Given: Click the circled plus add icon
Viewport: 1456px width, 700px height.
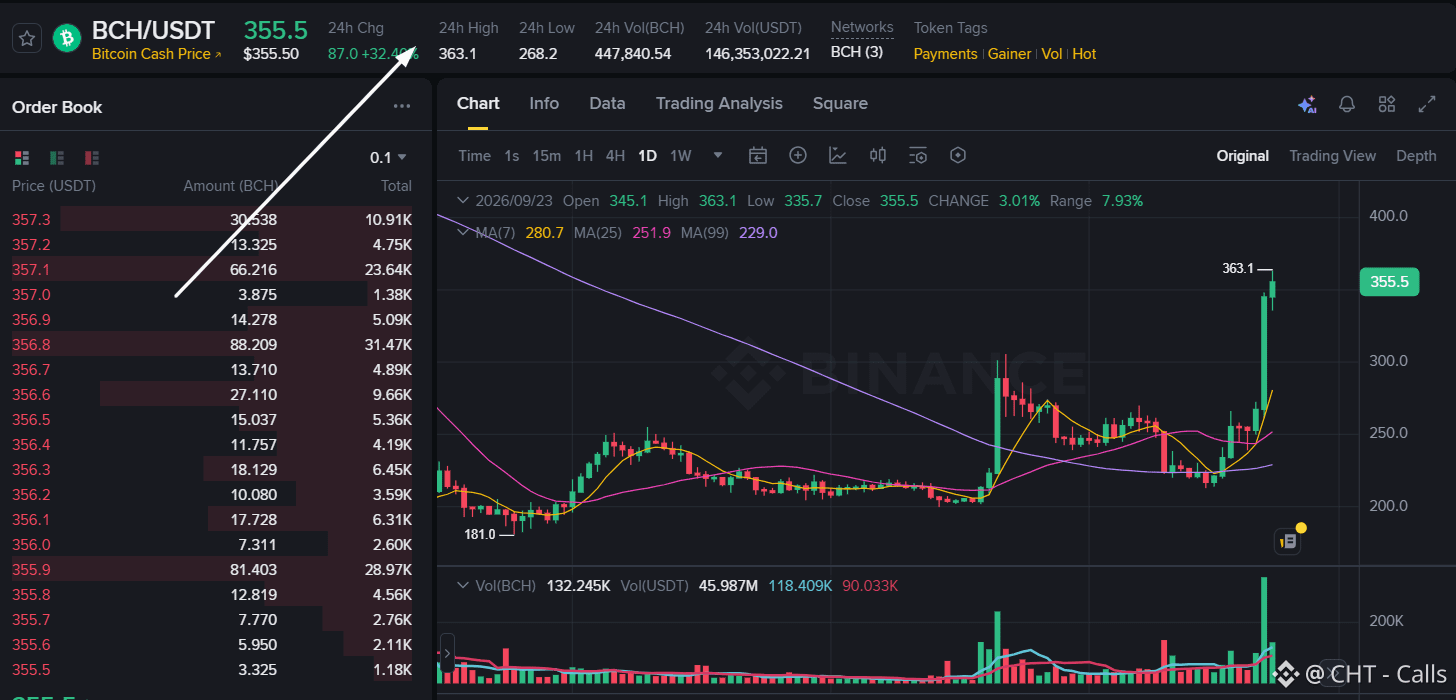Looking at the screenshot, I should [x=798, y=155].
